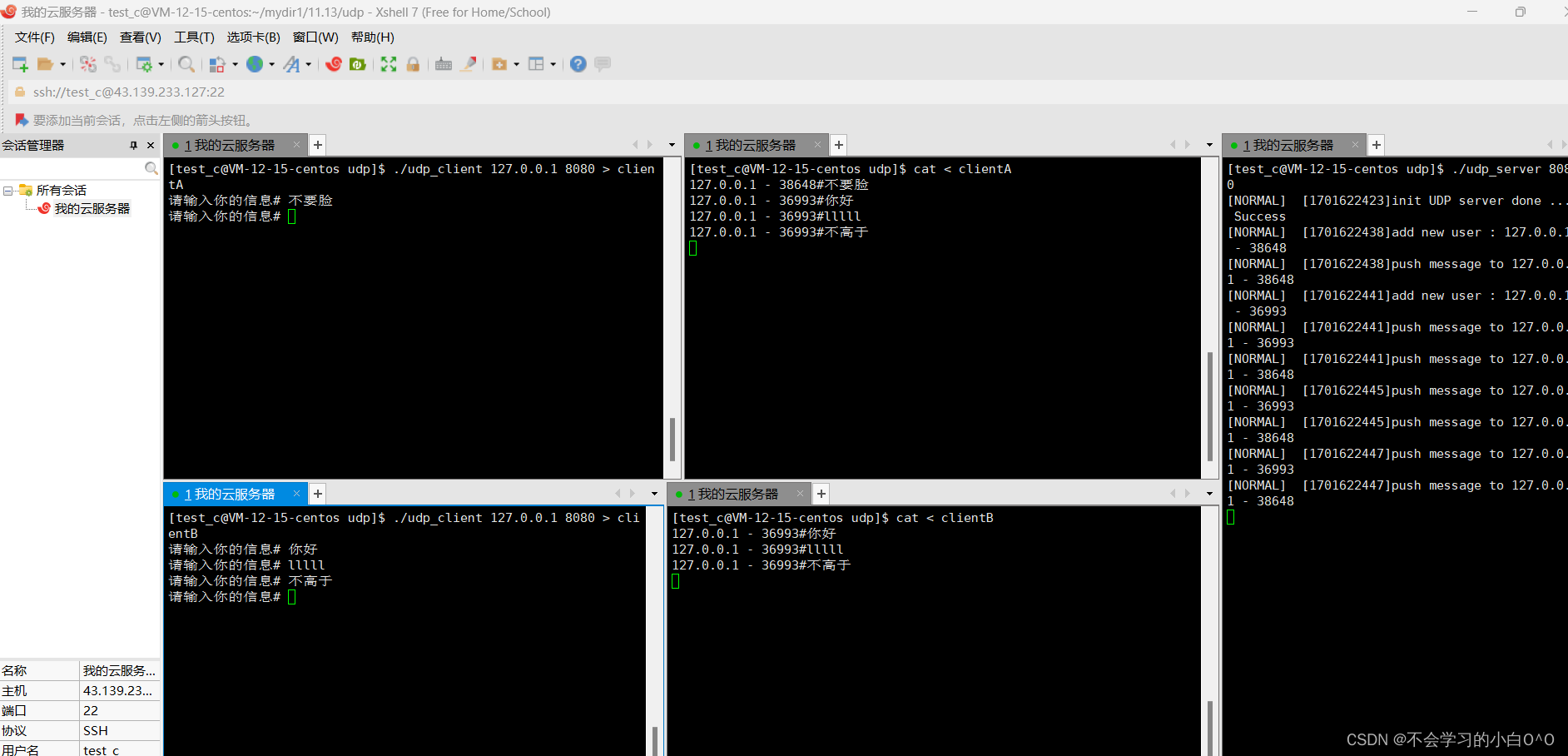Click the lock screen toolbar icon

(413, 64)
